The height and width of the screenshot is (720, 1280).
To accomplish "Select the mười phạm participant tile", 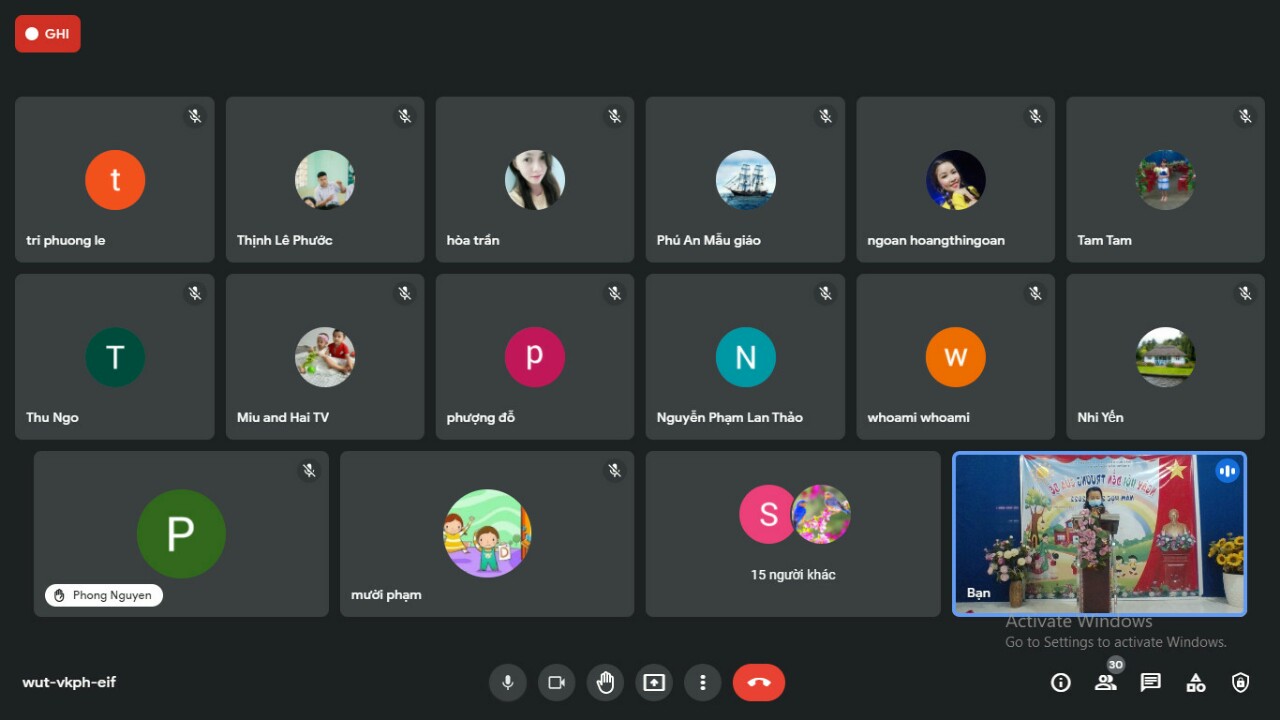I will (487, 534).
